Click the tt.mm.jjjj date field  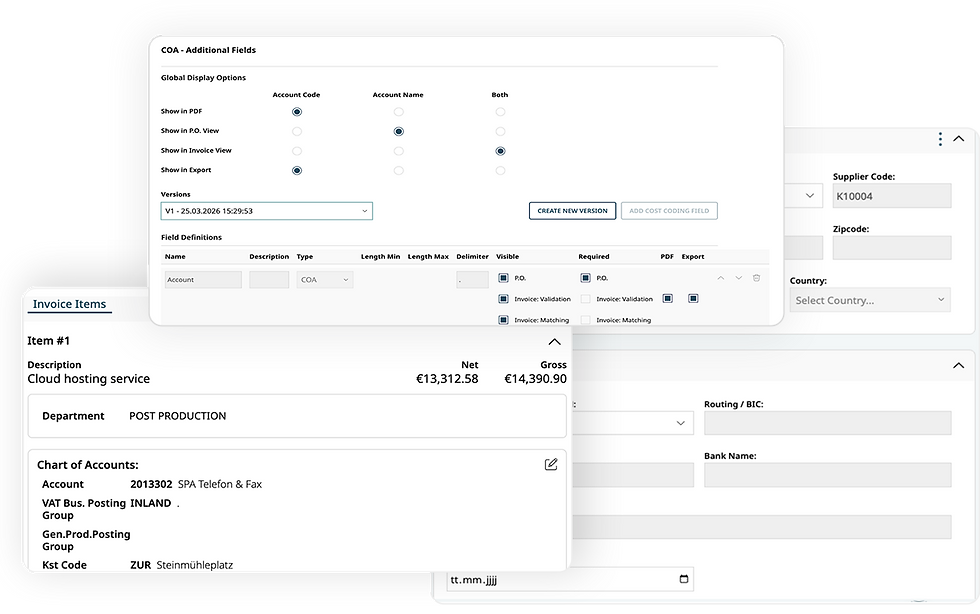click(570, 579)
